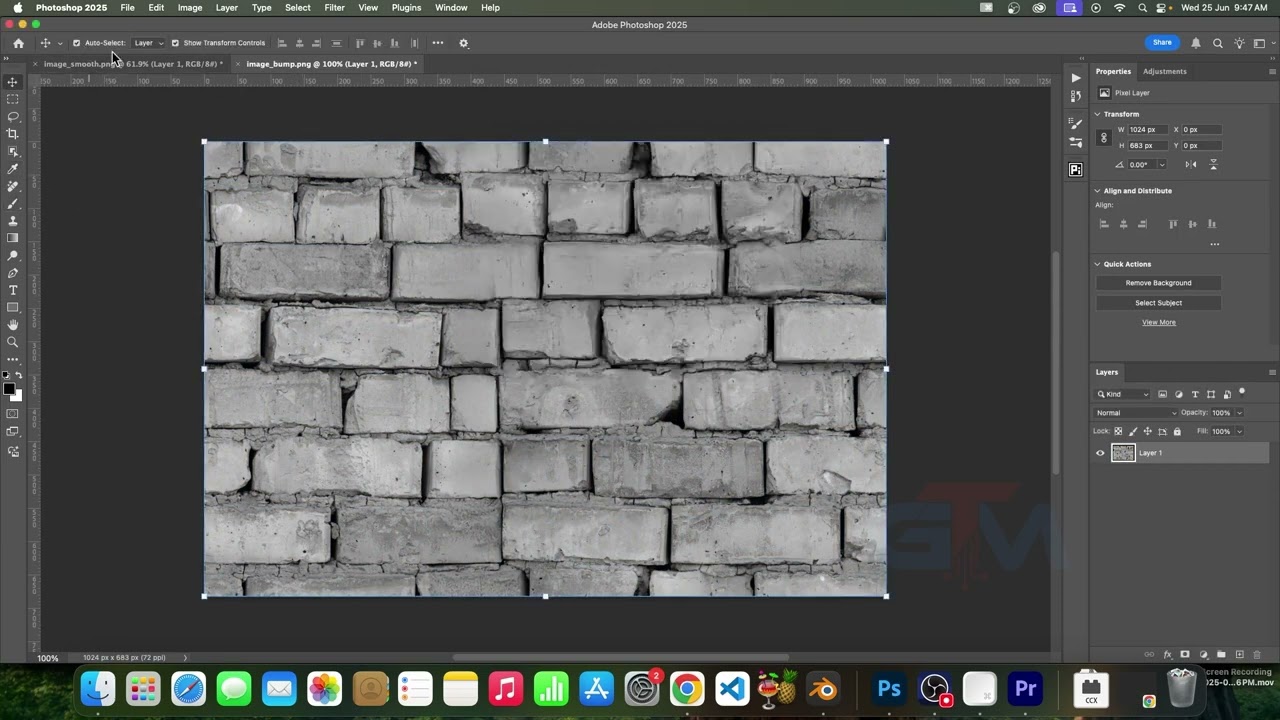Image resolution: width=1280 pixels, height=720 pixels.
Task: Toggle lock all padlock icon
Action: (x=1177, y=432)
